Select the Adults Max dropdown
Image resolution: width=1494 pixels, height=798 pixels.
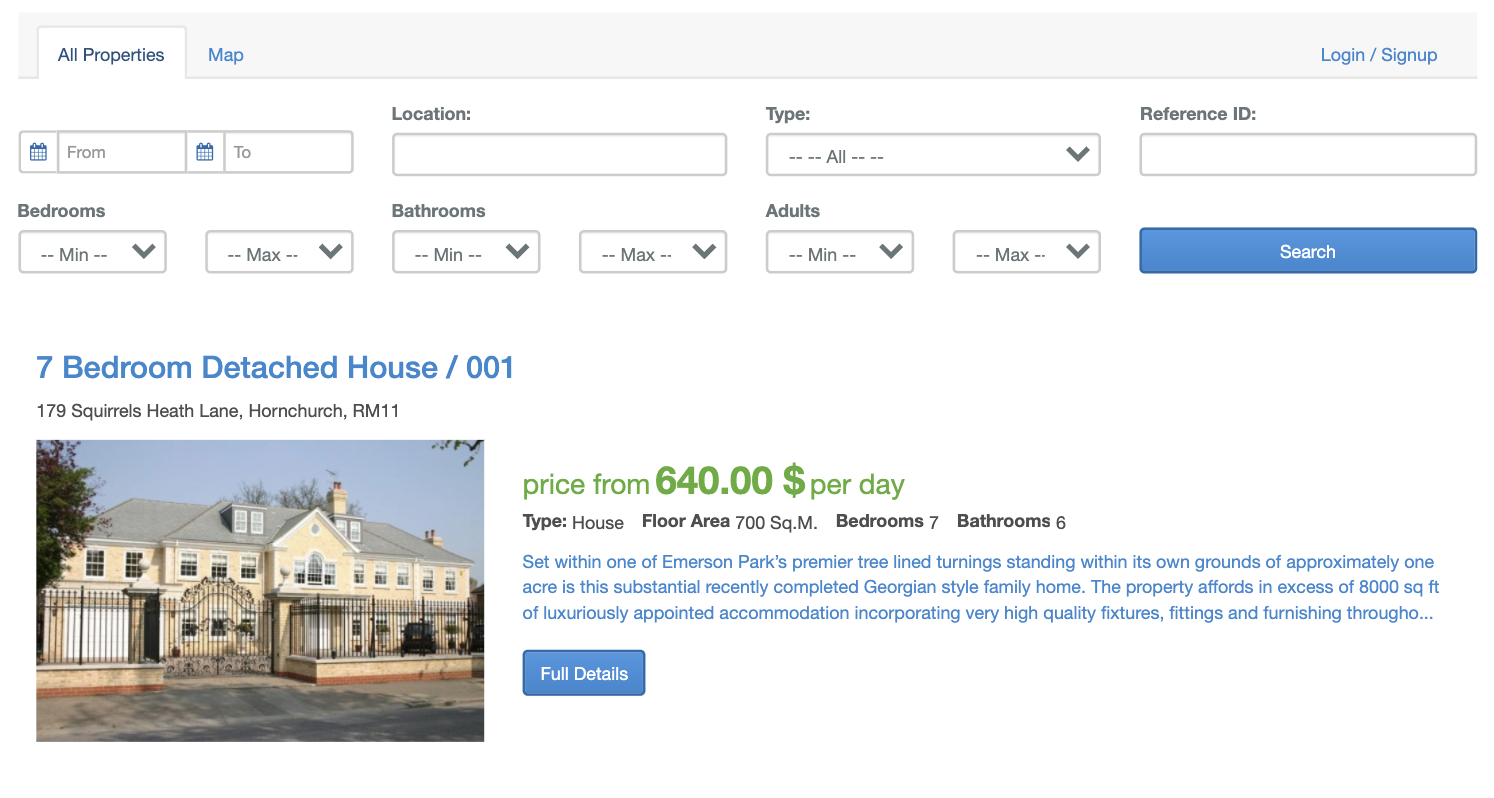tap(1026, 253)
